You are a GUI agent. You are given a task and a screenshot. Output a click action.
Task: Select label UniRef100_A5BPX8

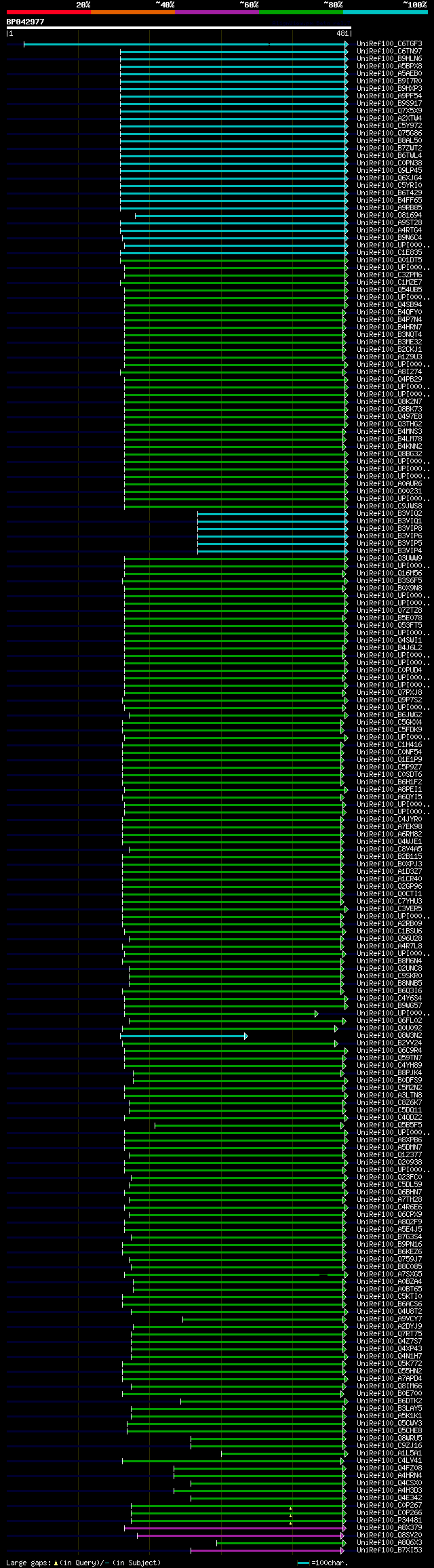[x=389, y=66]
